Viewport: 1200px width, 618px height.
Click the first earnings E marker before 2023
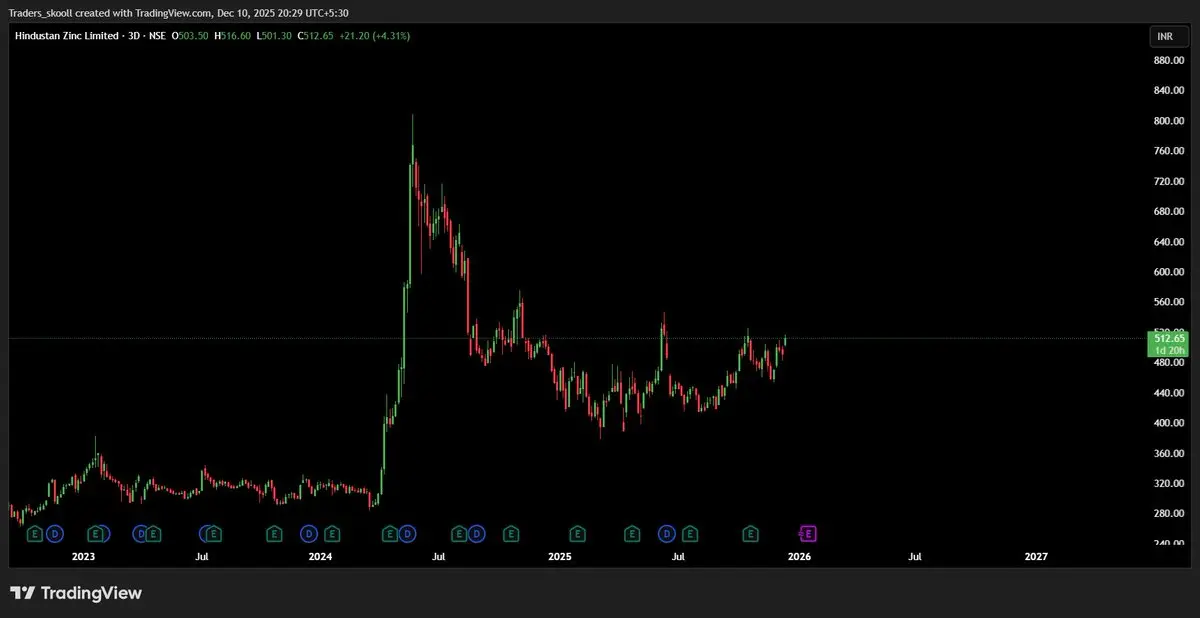tap(34, 533)
